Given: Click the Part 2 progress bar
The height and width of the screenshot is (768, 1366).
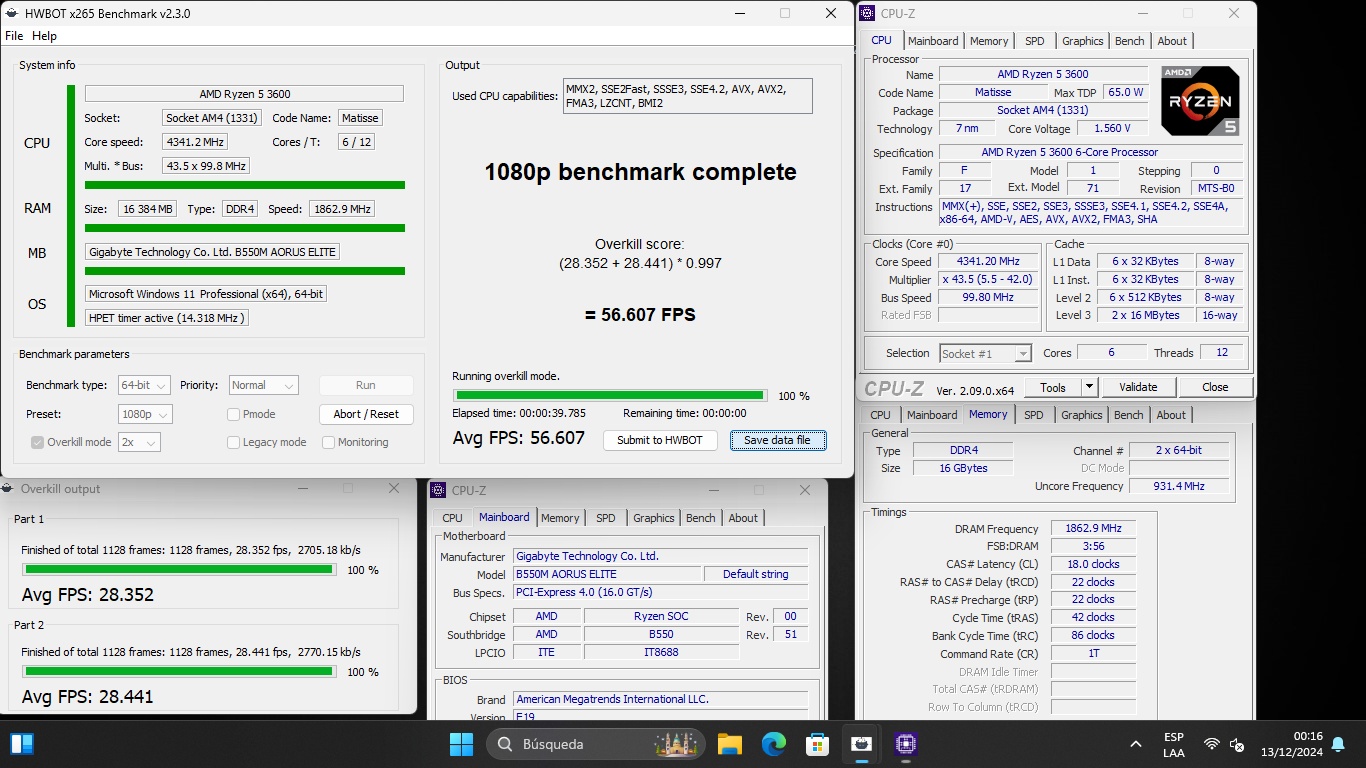Looking at the screenshot, I should 179,671.
